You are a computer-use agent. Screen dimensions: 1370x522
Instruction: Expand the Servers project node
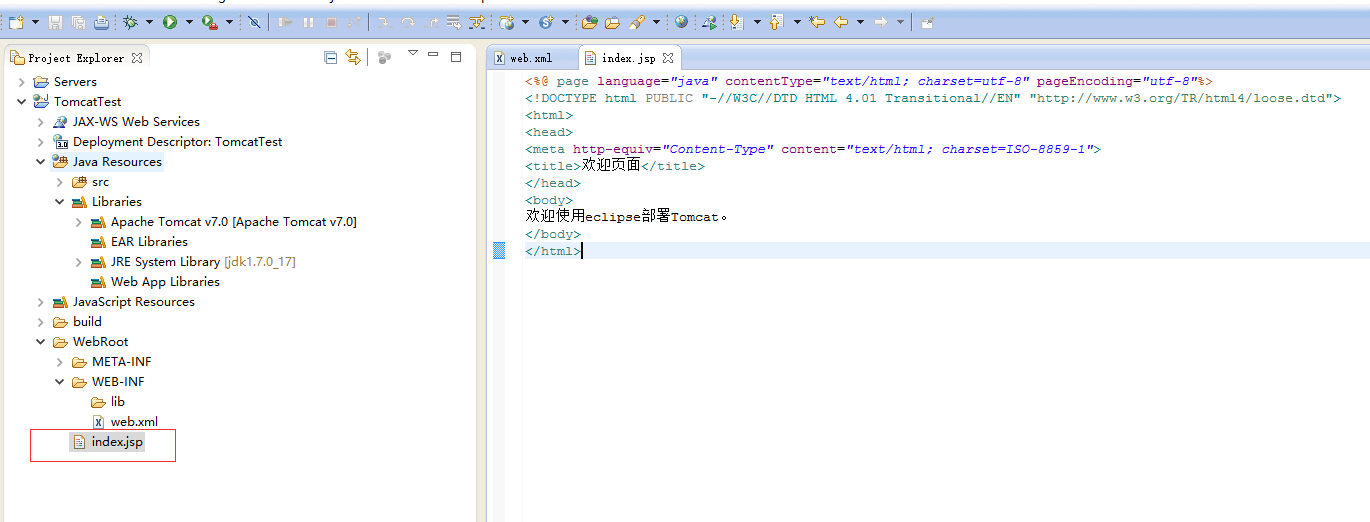(x=21, y=82)
